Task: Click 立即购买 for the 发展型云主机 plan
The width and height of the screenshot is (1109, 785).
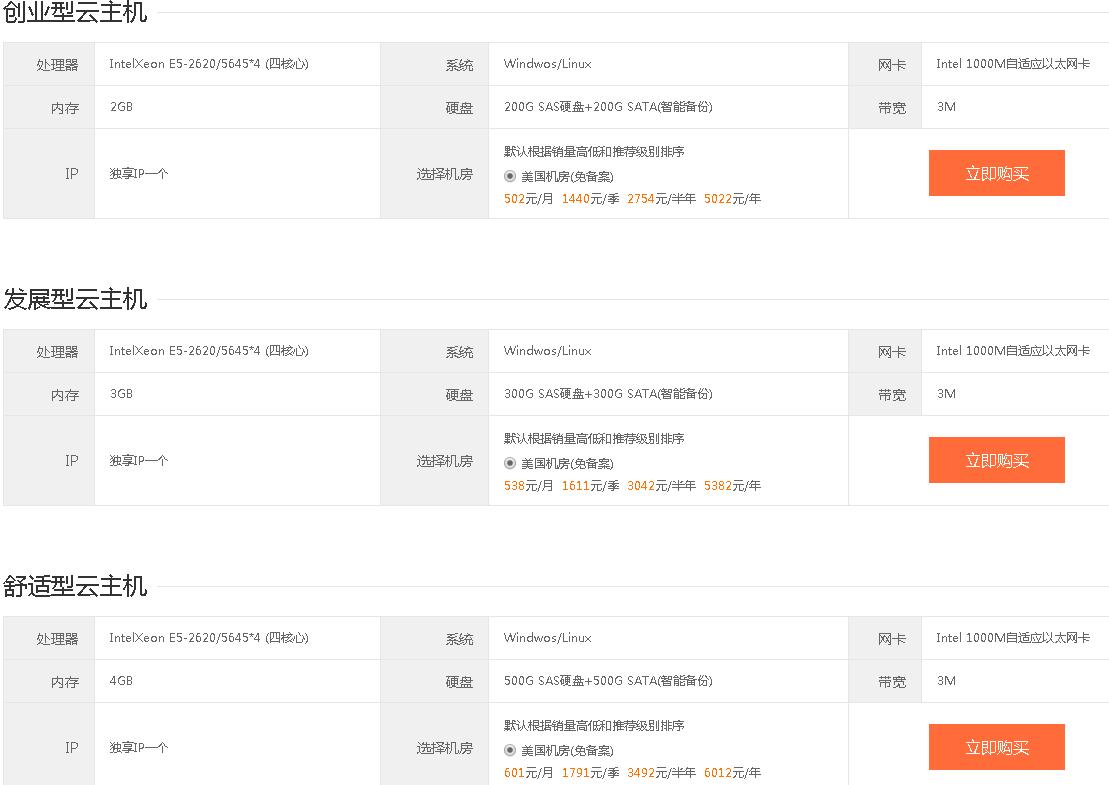Action: (x=996, y=460)
